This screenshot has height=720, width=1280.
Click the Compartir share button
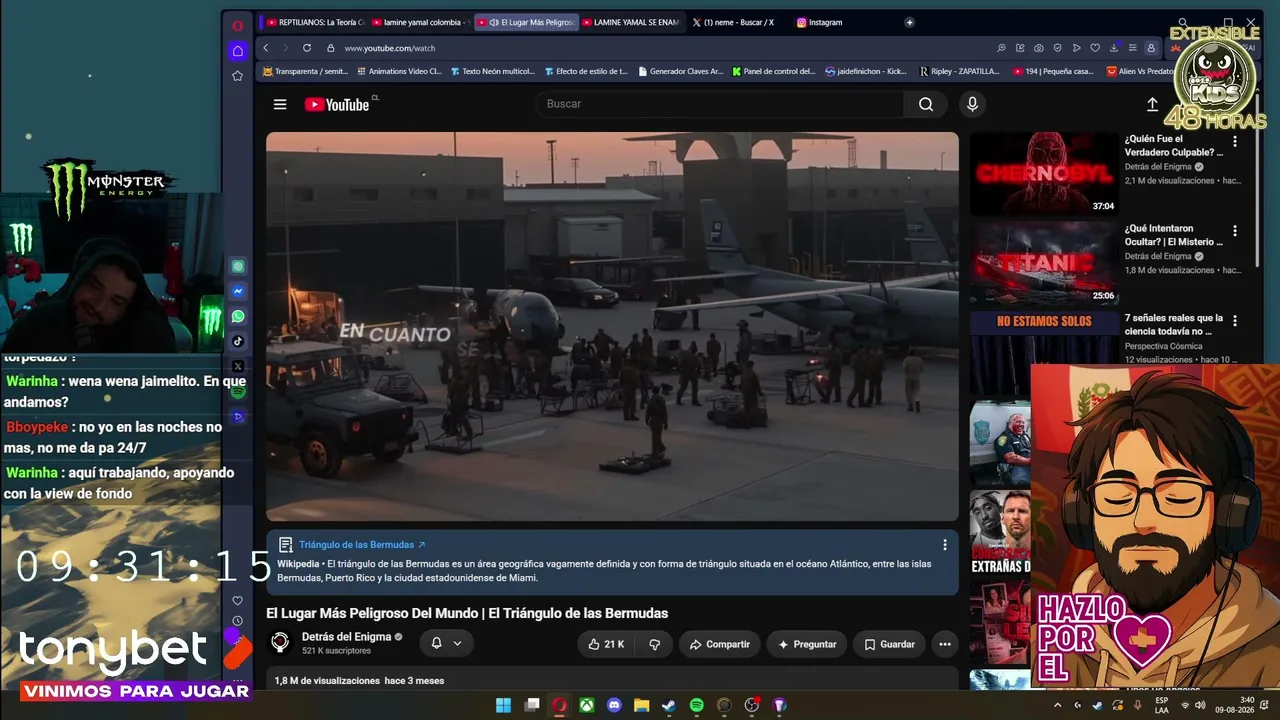(x=720, y=644)
